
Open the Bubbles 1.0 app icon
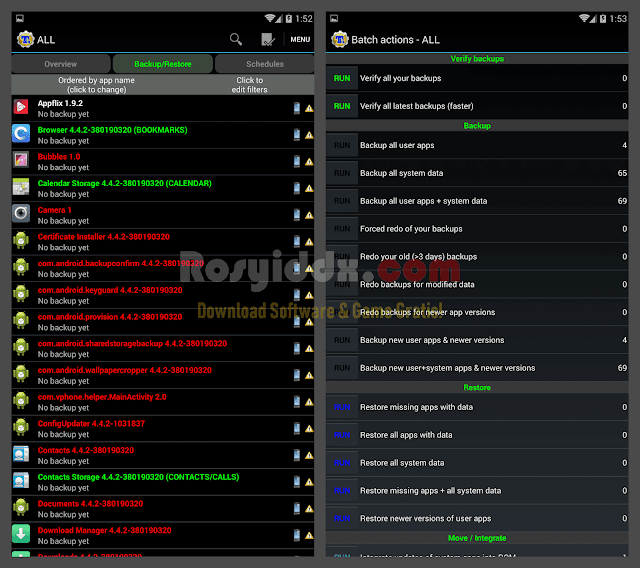click(21, 160)
